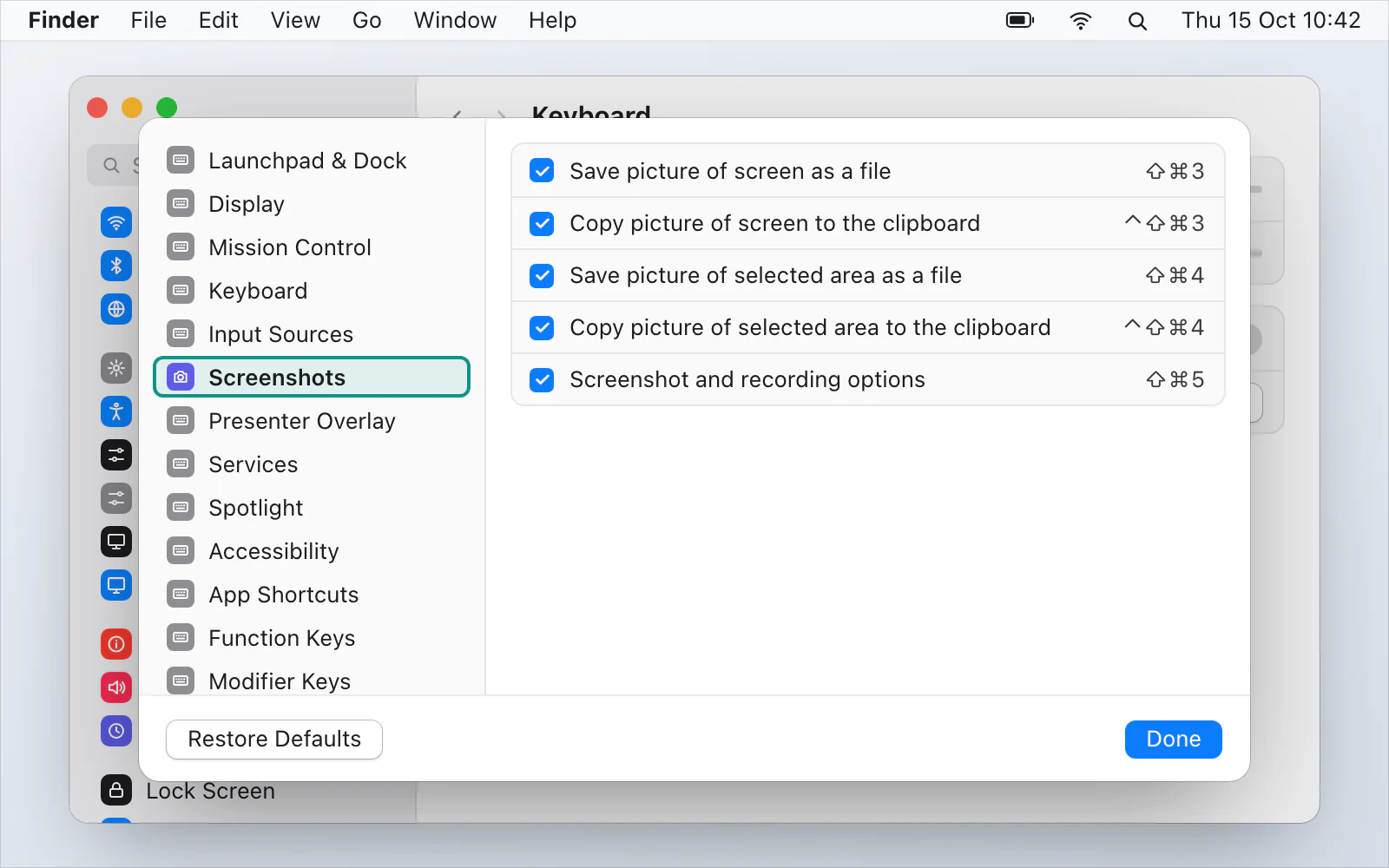This screenshot has height=868, width=1389.
Task: Open Wi-Fi status in the menu bar
Action: tap(1080, 20)
